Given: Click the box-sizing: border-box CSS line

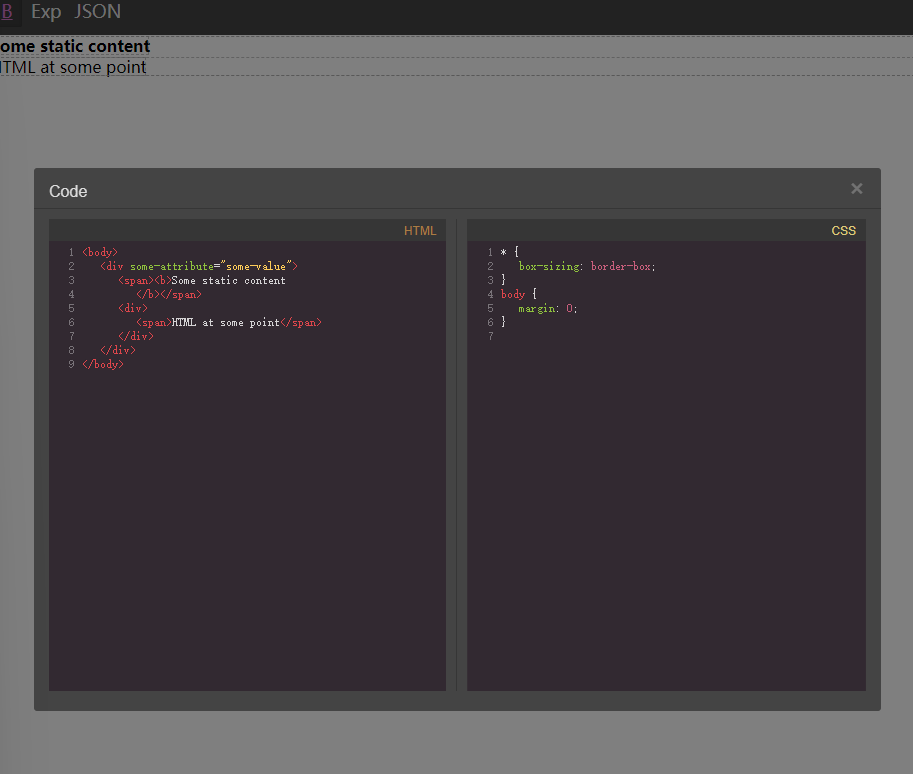Looking at the screenshot, I should [587, 266].
